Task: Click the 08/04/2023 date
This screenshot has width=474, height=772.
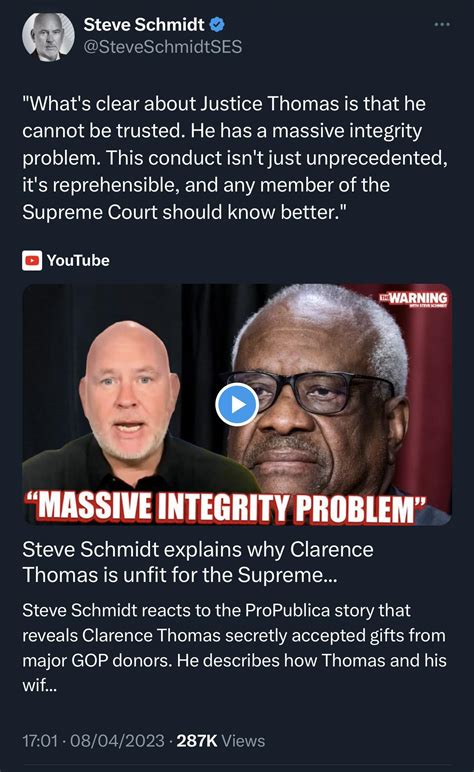Action: point(117,740)
